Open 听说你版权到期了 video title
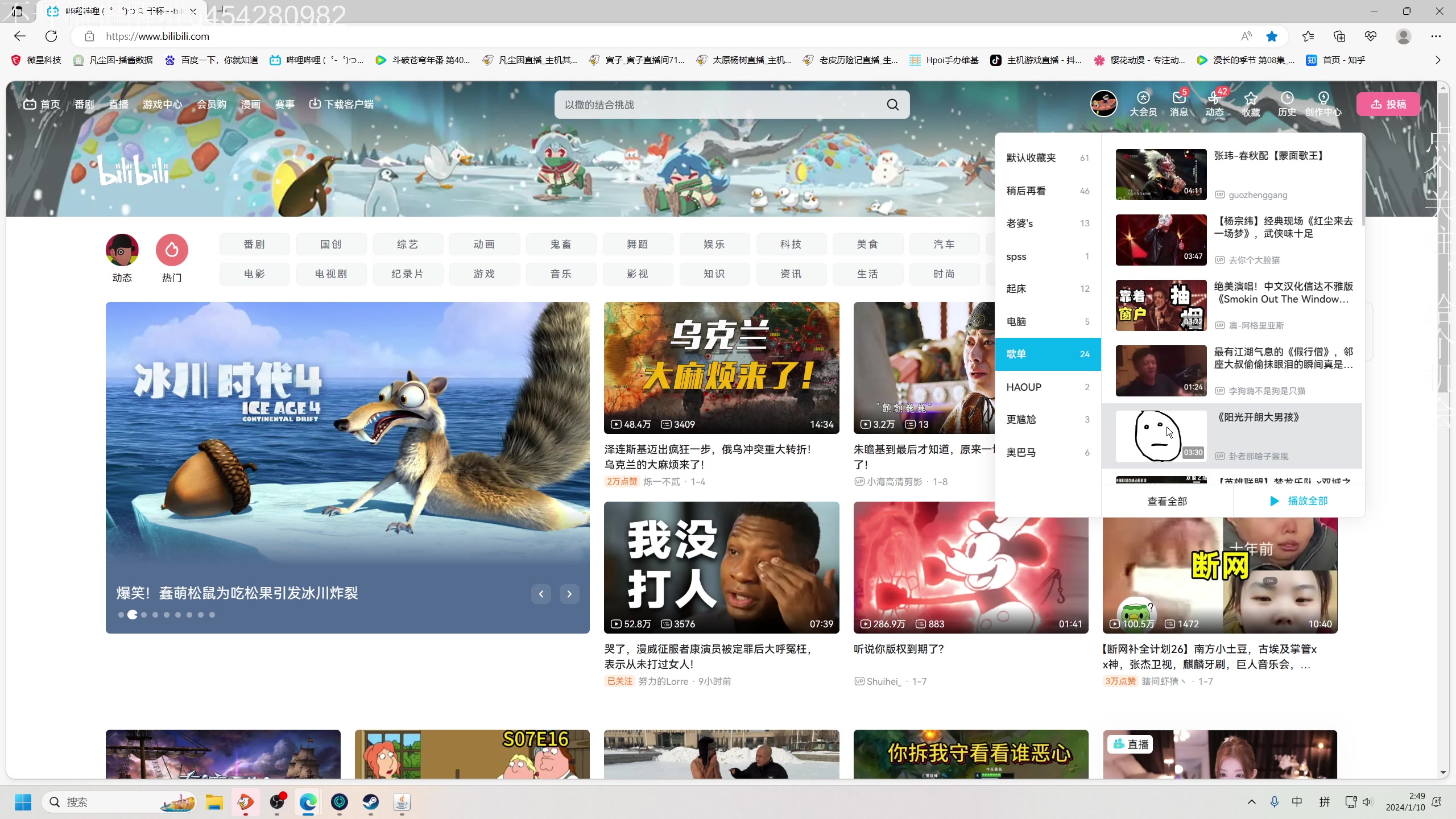The height and width of the screenshot is (819, 1456). point(899,649)
